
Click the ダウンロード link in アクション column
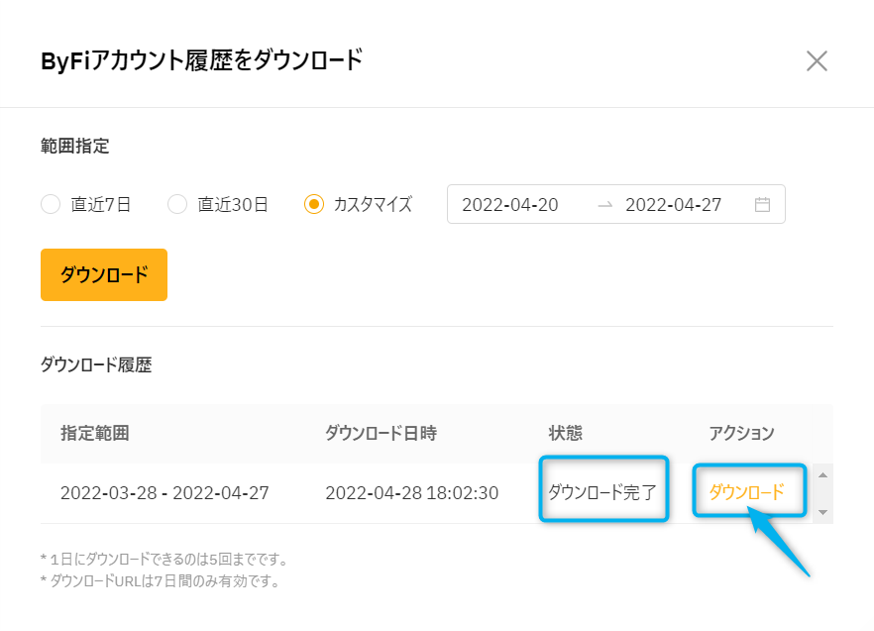click(x=746, y=492)
